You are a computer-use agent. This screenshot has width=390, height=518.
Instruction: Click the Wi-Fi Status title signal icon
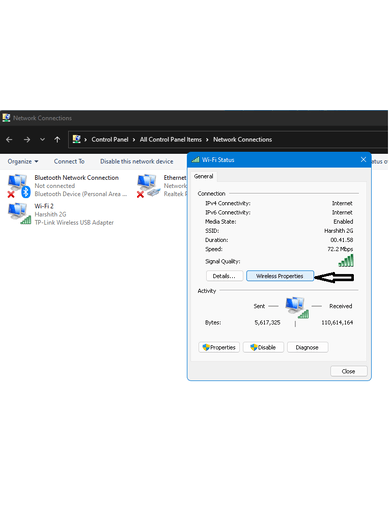[x=196, y=160]
